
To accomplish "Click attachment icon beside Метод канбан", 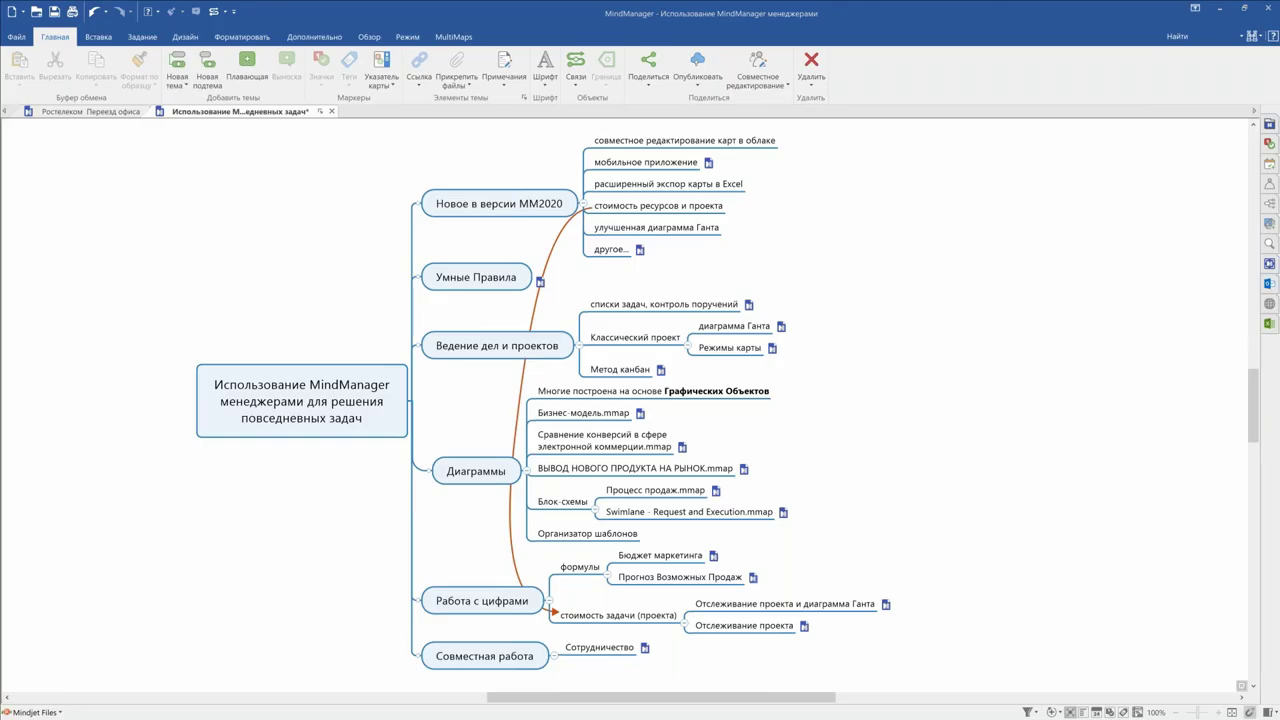I will point(661,371).
